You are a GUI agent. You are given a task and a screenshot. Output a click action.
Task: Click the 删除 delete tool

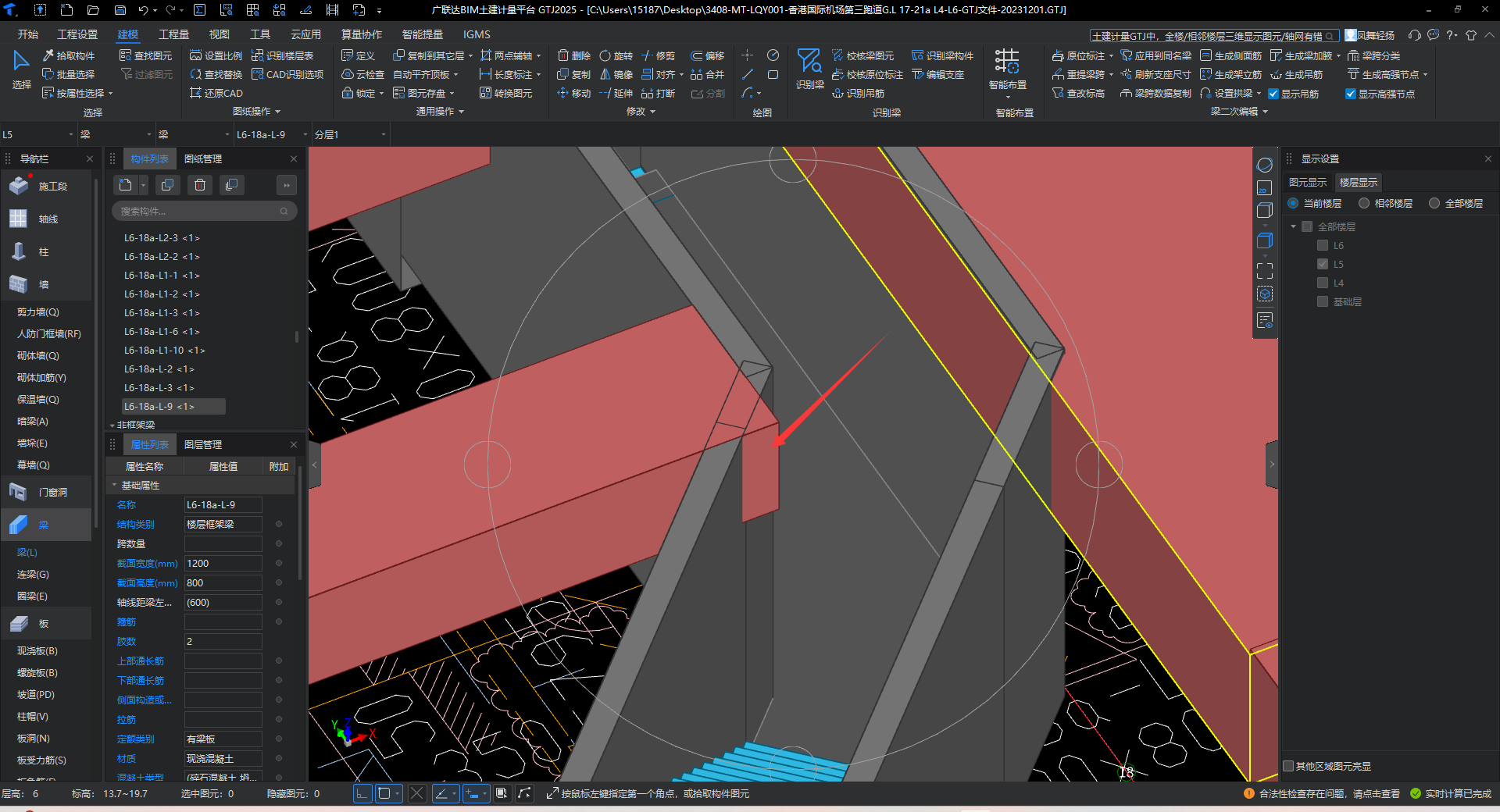[574, 55]
